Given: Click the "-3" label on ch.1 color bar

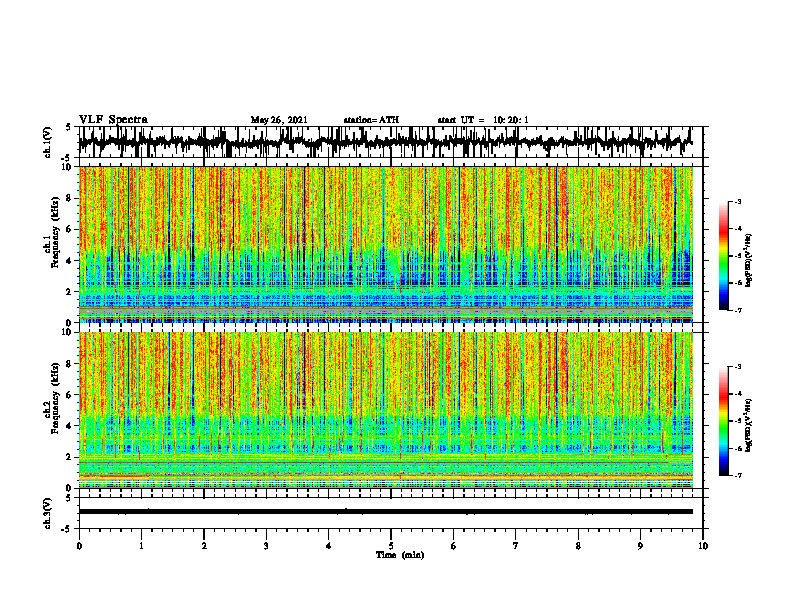Looking at the screenshot, I should pos(738,201).
